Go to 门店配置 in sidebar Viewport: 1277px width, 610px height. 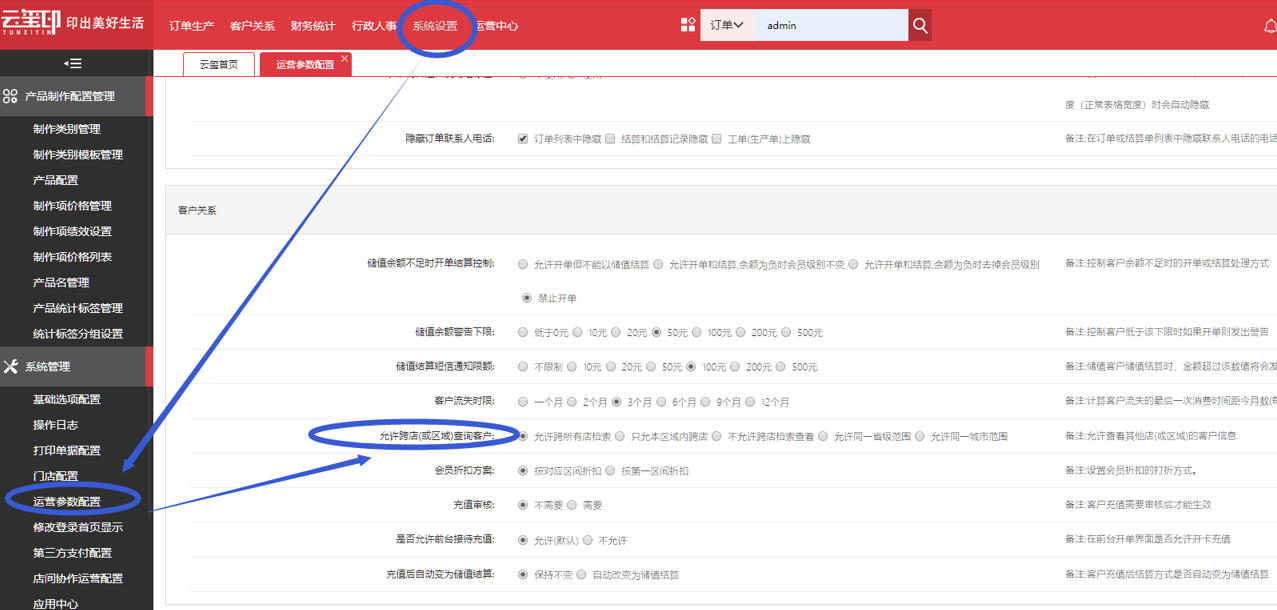click(x=55, y=476)
